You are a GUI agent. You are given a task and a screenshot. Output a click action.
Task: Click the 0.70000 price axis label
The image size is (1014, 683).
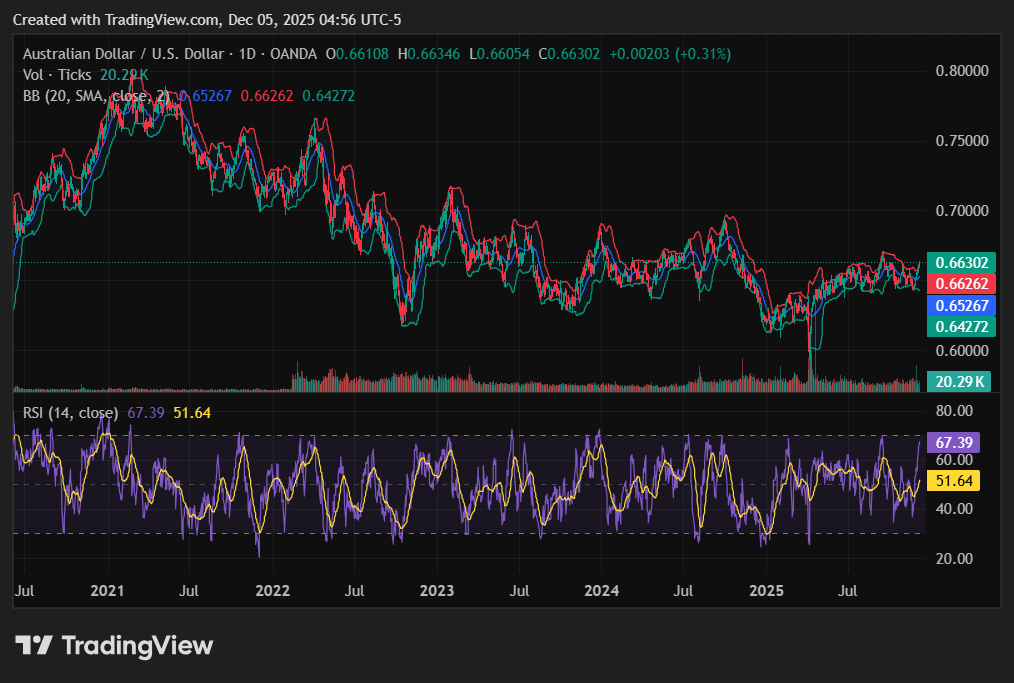tap(960, 211)
